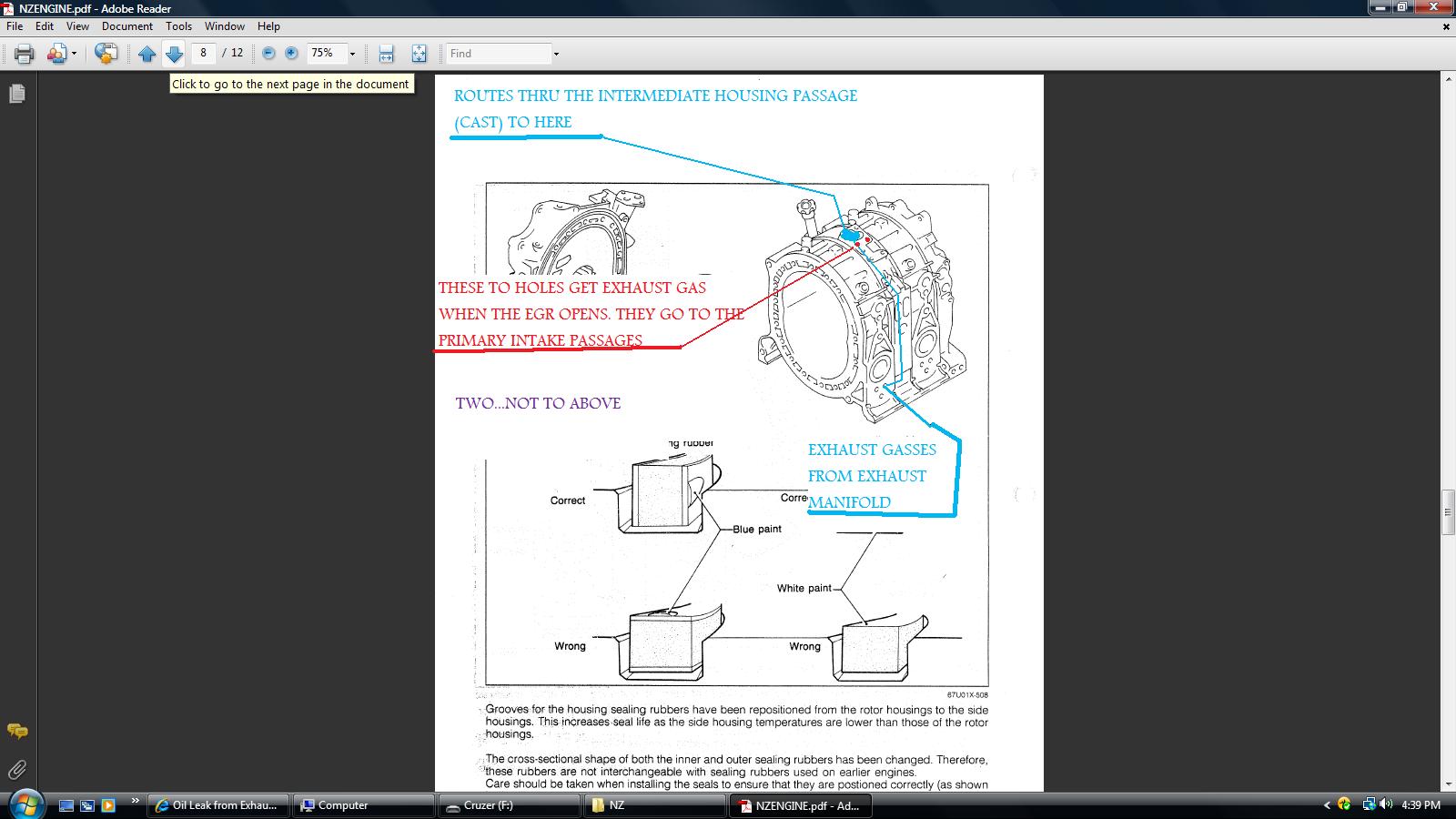
Task: Open the Attachments paperclip panel
Action: click(16, 770)
